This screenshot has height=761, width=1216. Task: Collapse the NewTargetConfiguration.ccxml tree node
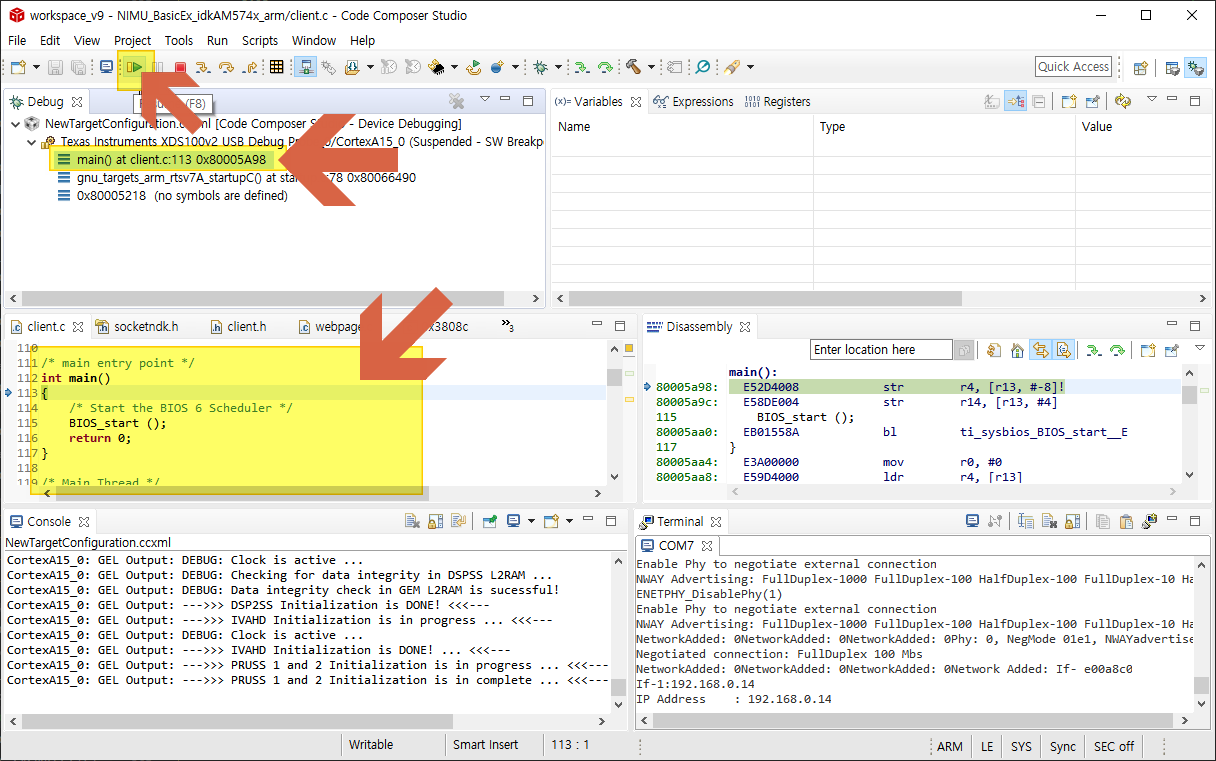point(15,123)
